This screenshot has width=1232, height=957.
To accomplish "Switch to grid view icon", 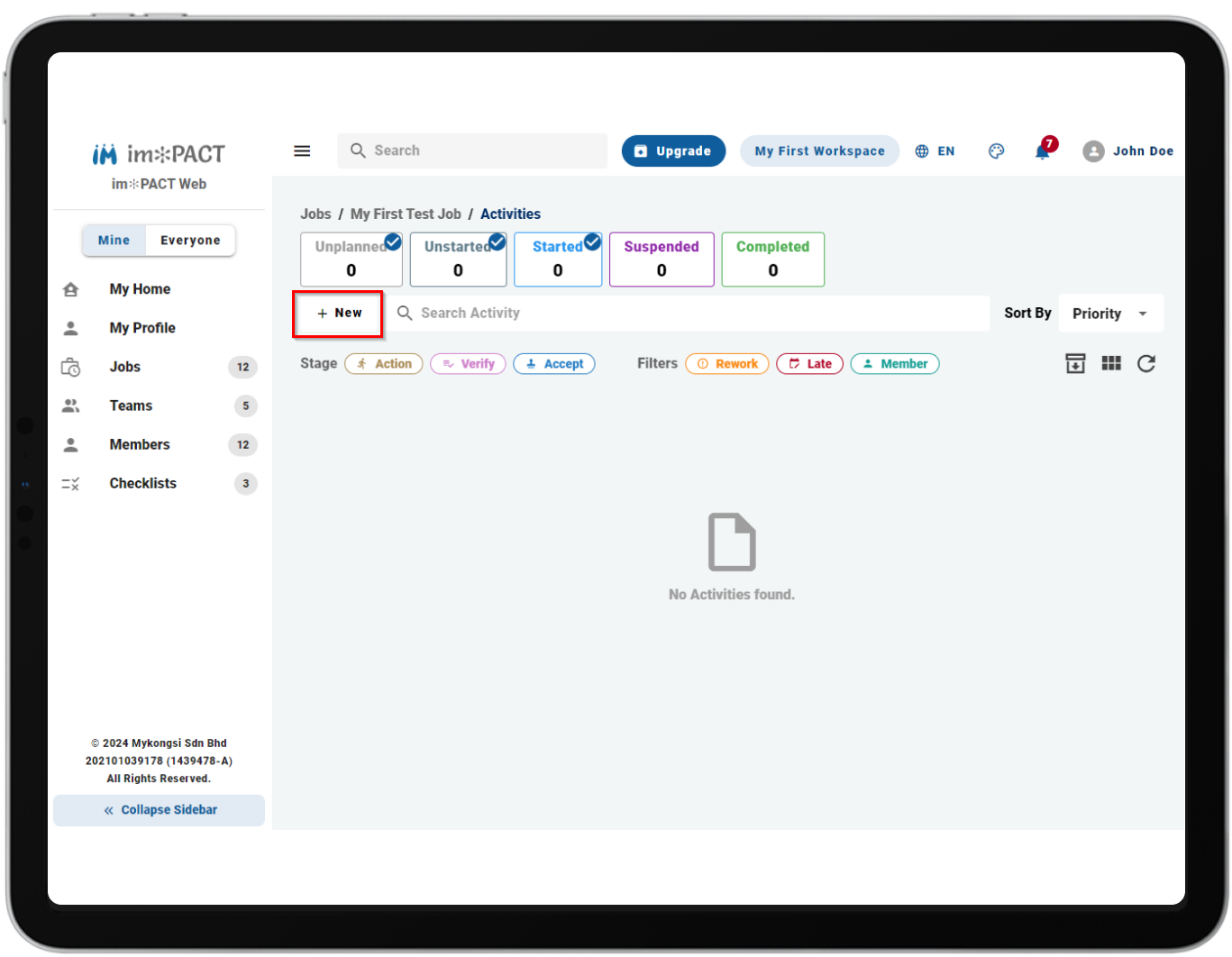I will pyautogui.click(x=1111, y=363).
